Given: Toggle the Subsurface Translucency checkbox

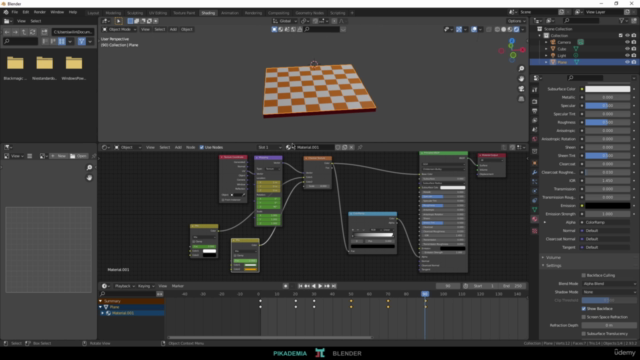Looking at the screenshot, I should 584,334.
